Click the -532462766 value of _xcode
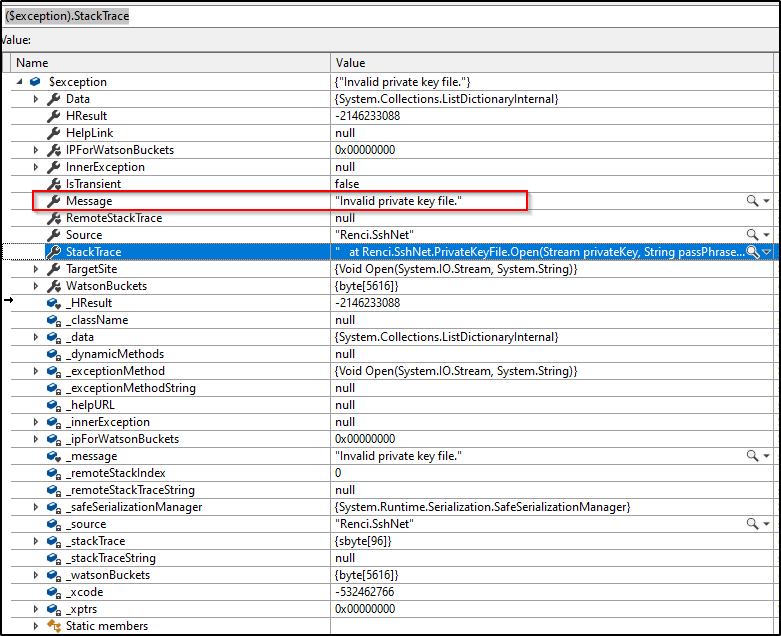 click(x=365, y=592)
